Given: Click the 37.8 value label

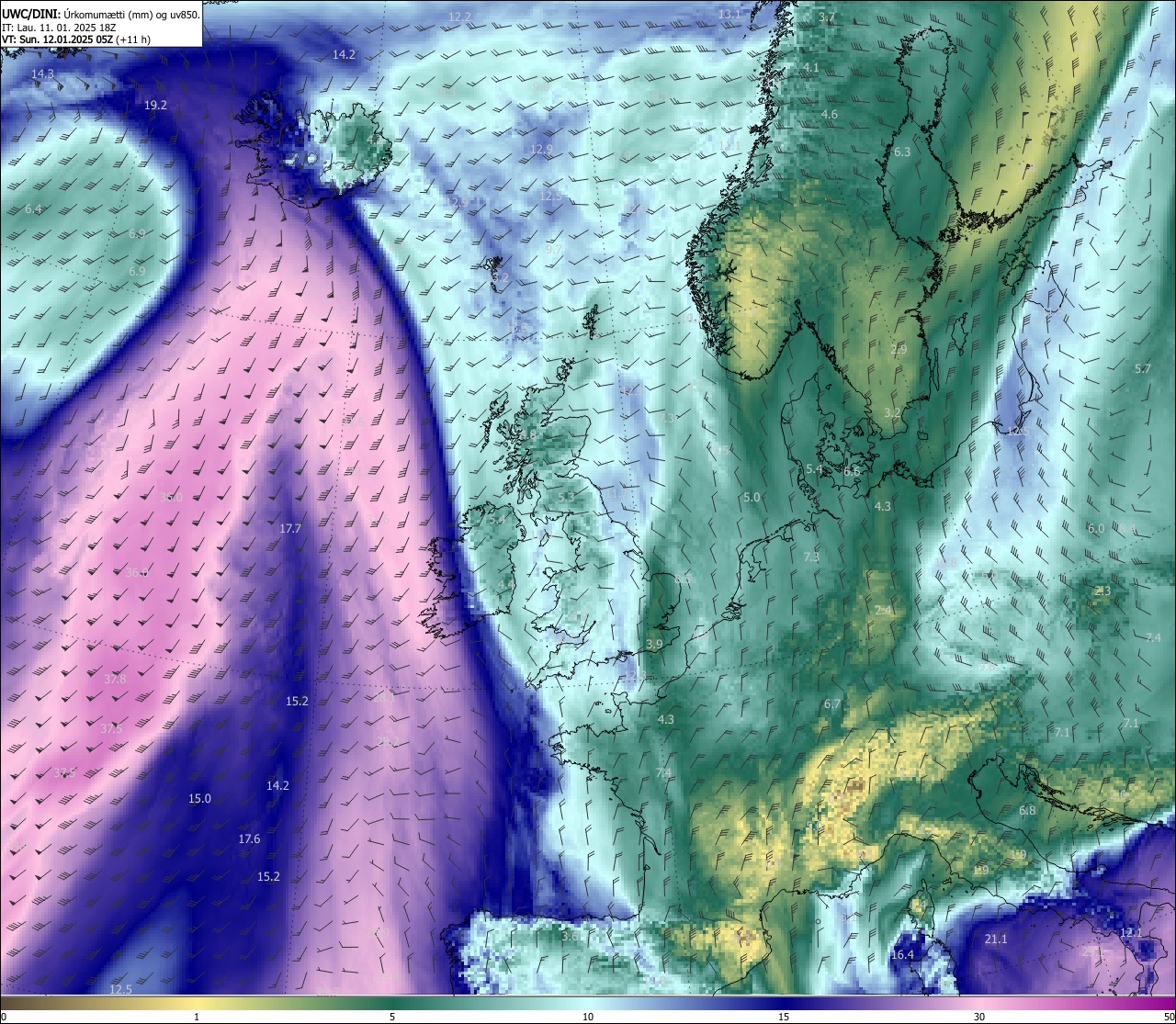Looking at the screenshot, I should click(x=115, y=679).
